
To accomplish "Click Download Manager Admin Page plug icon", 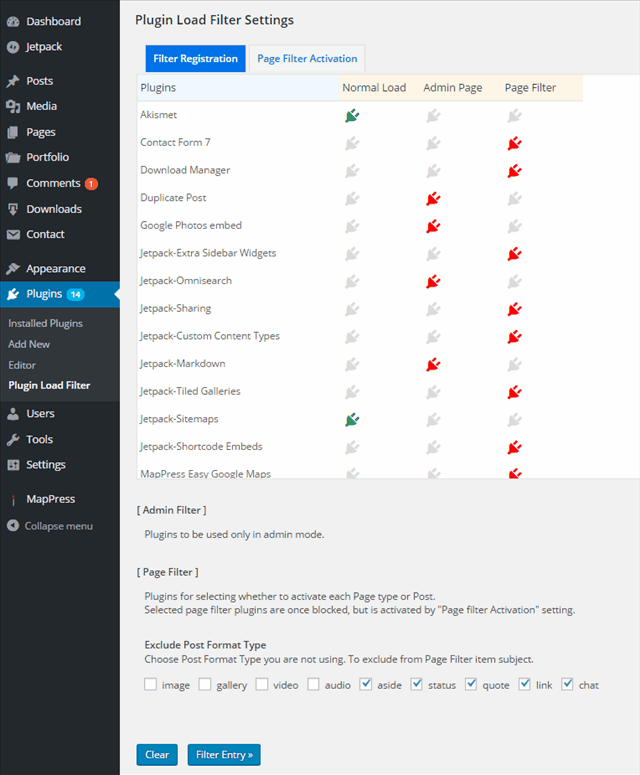I will (433, 172).
